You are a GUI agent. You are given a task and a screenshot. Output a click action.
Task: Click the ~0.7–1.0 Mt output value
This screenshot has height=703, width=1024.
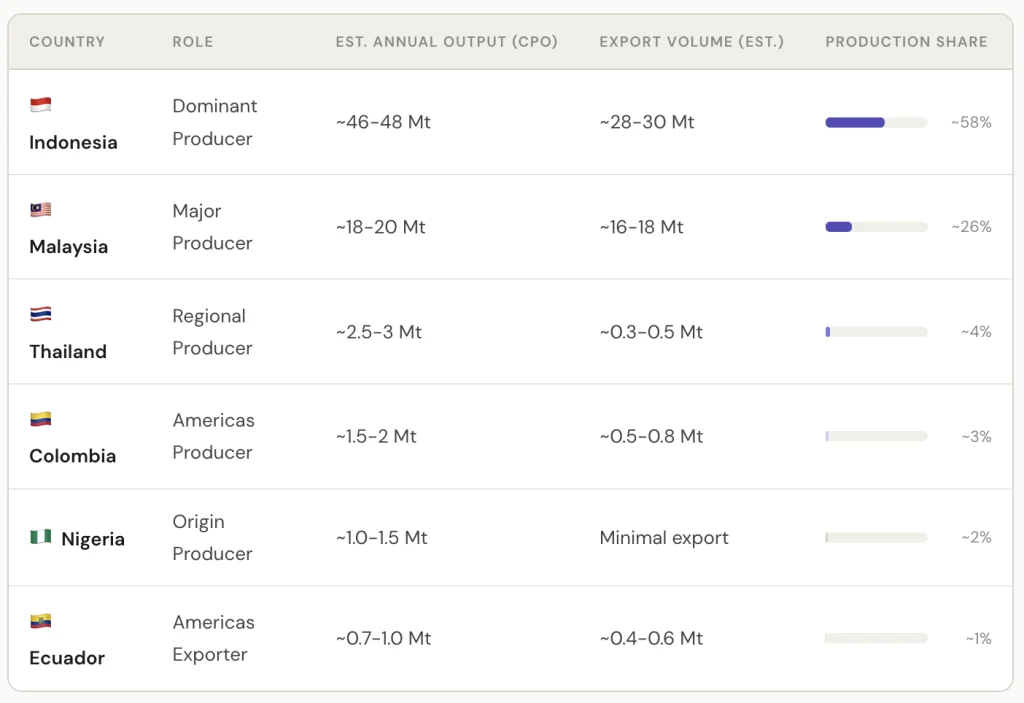(x=383, y=638)
